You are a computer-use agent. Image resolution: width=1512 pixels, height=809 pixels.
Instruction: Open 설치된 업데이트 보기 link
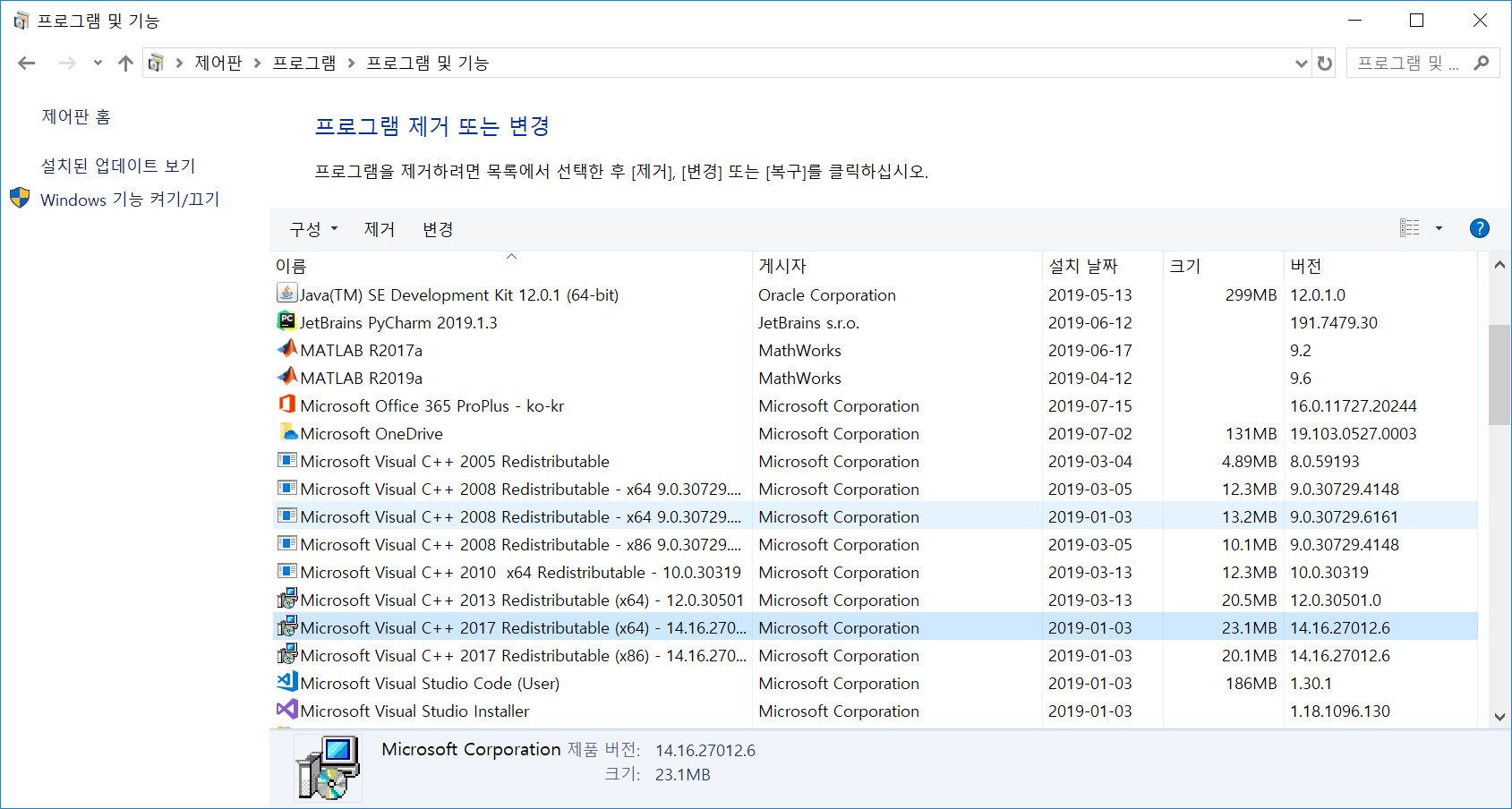click(x=118, y=166)
